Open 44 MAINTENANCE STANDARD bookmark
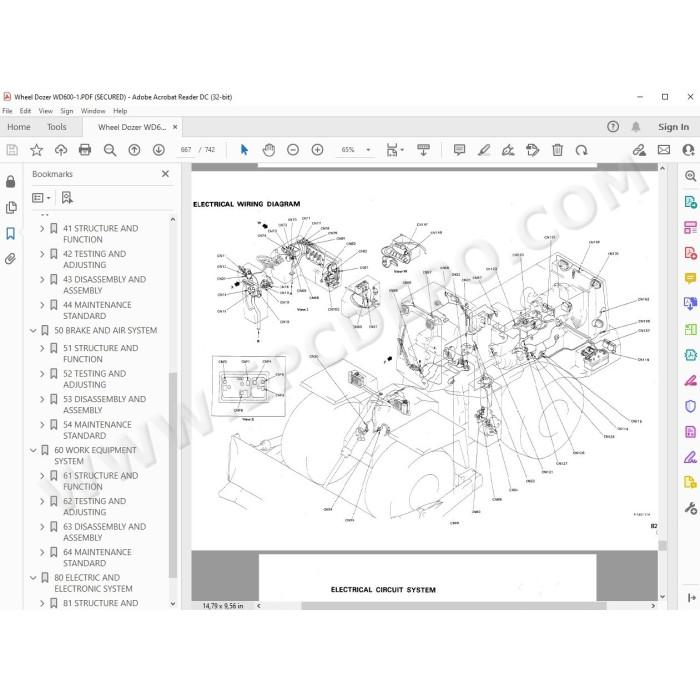The height and width of the screenshot is (700, 700). pyautogui.click(x=97, y=310)
